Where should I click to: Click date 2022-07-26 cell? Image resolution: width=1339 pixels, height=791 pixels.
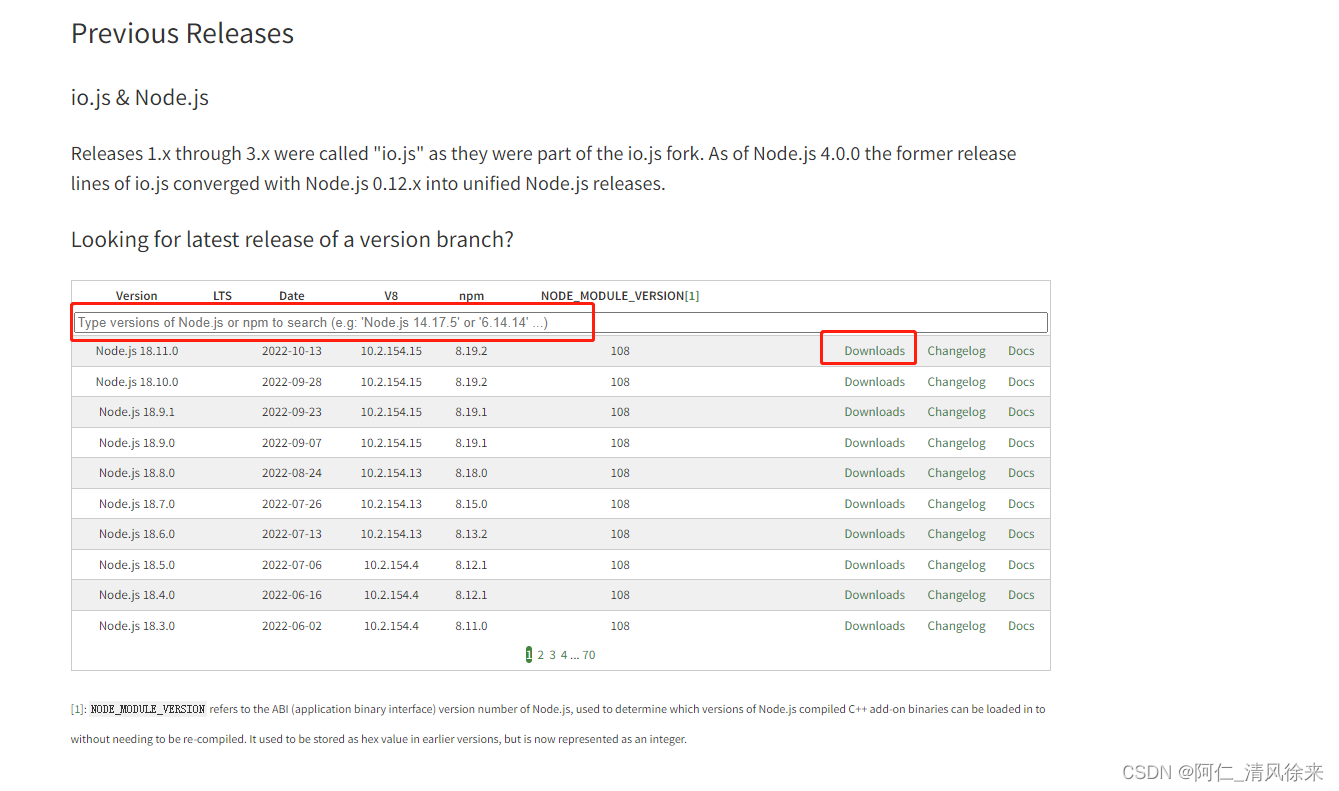(x=292, y=504)
